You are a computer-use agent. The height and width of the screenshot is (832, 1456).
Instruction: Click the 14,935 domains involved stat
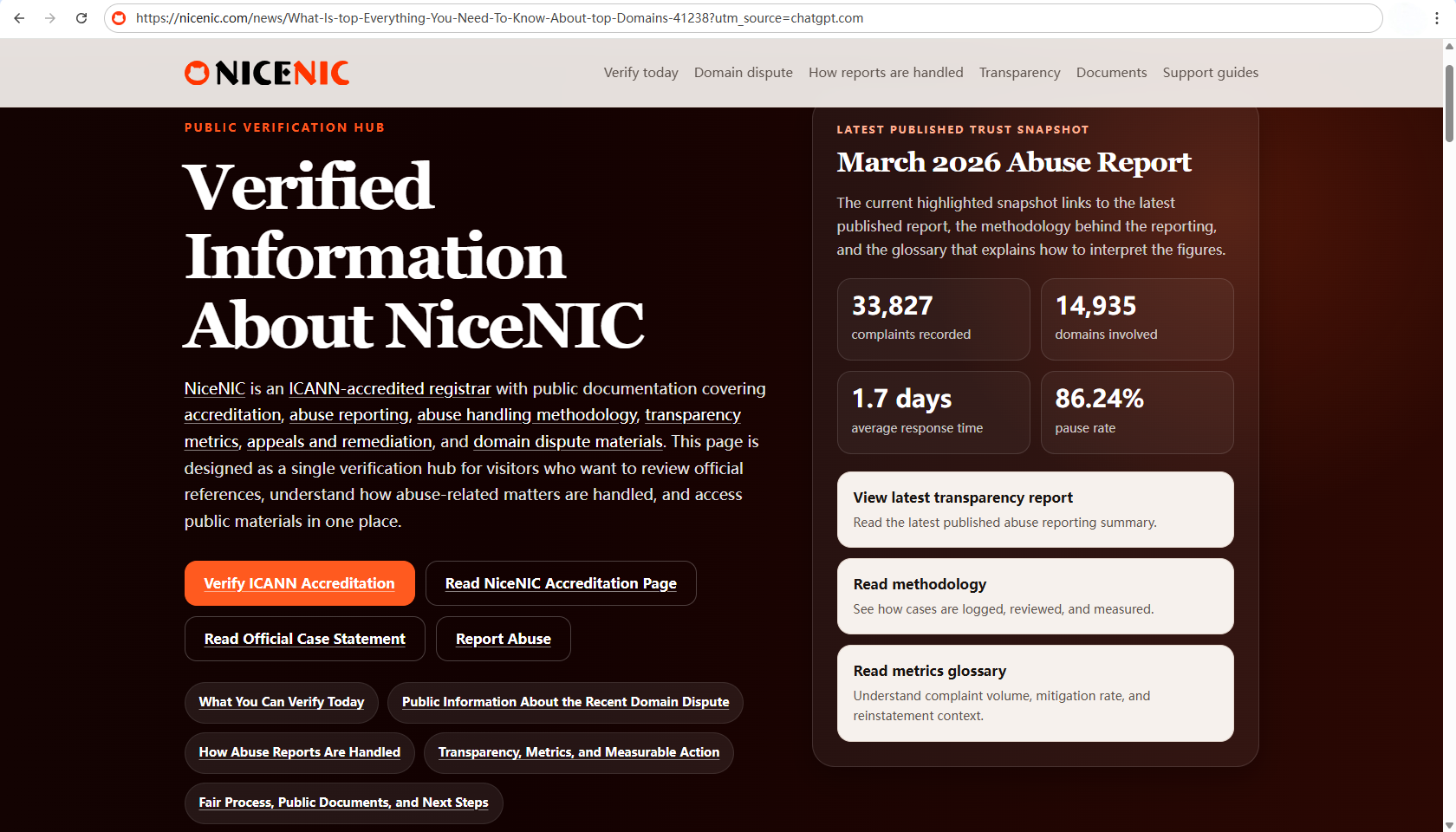1137,319
